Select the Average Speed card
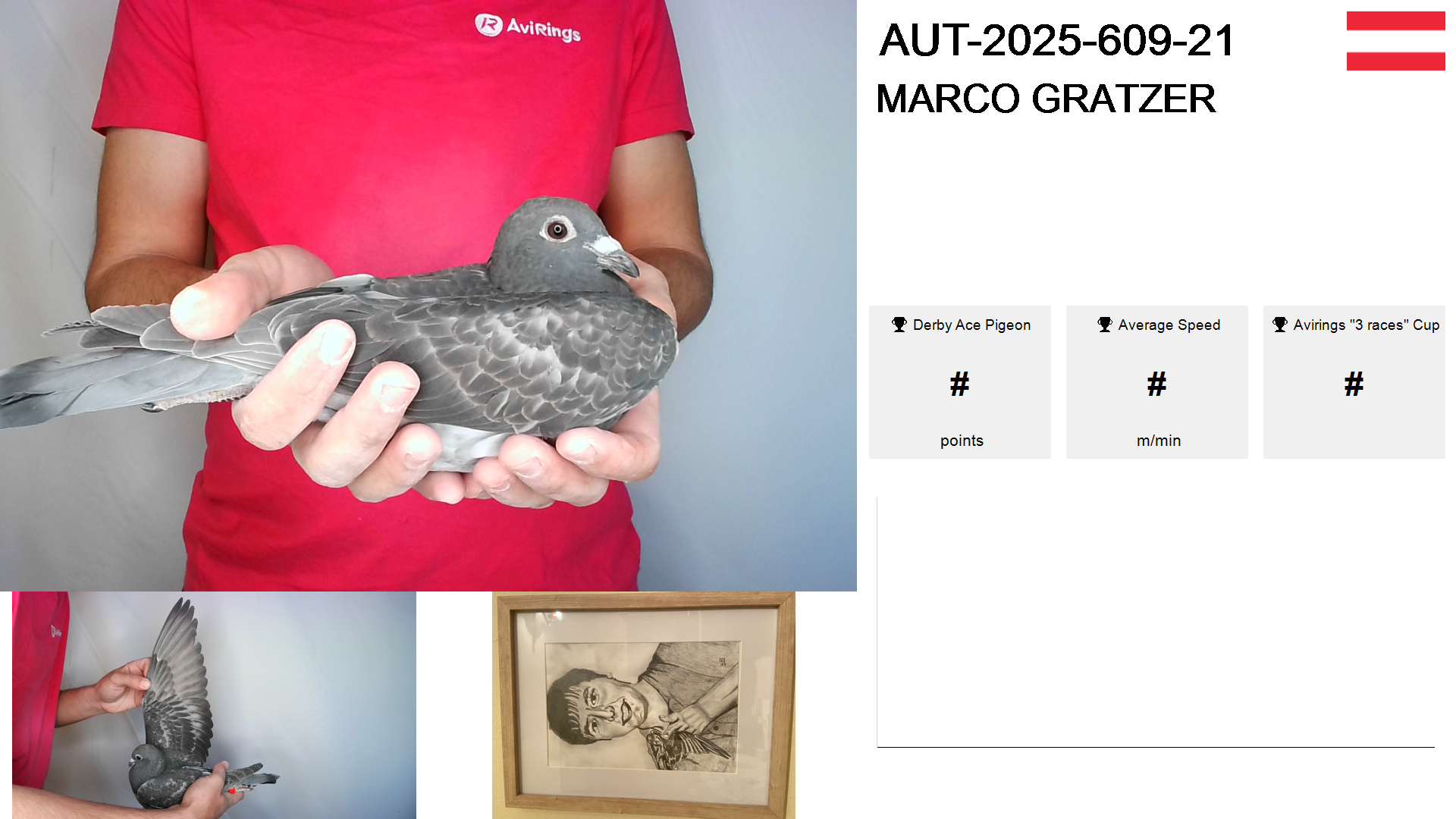This screenshot has width=1456, height=819. point(1157,382)
